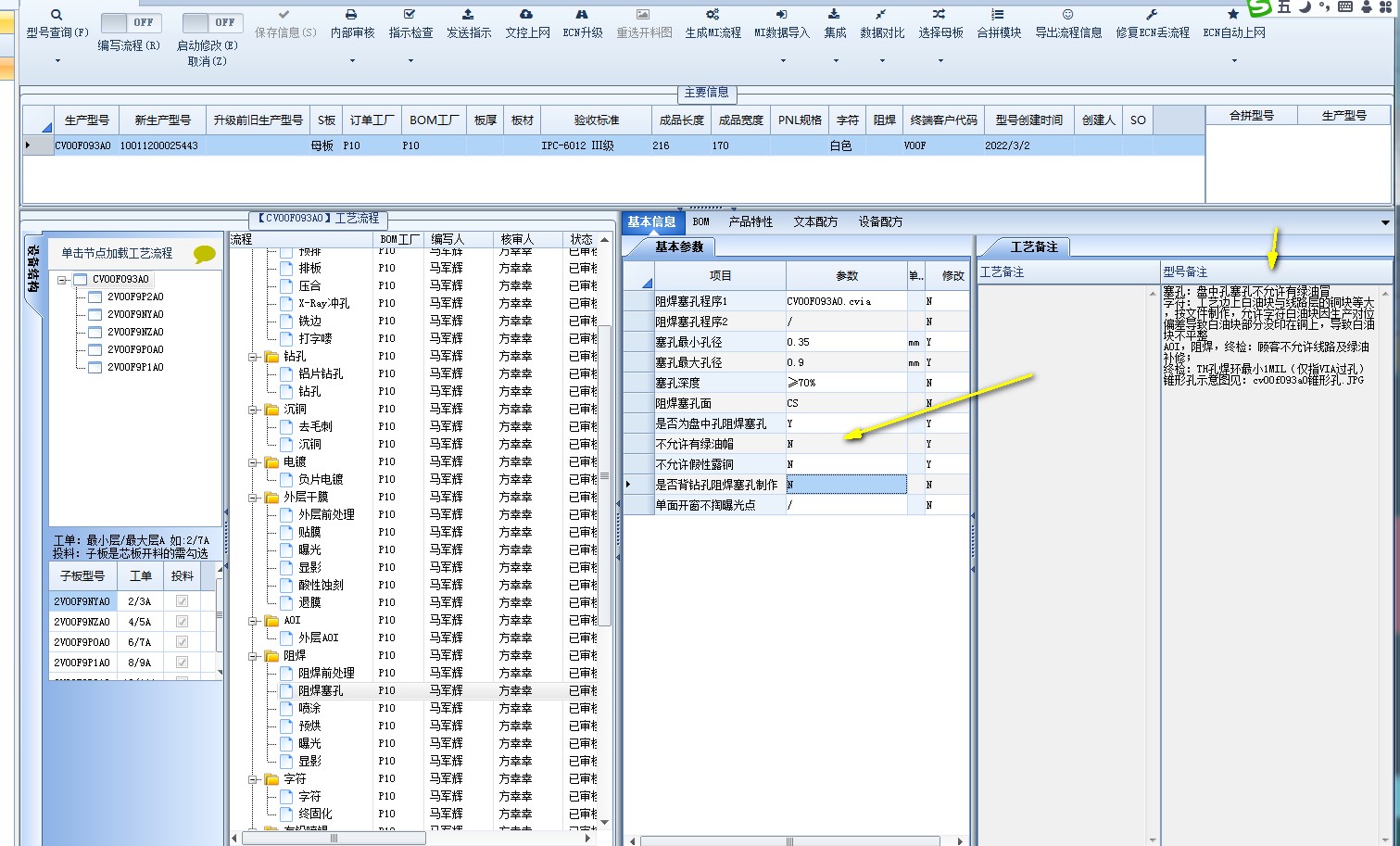This screenshot has height=846, width=1400.
Task: Open dropdown arrow under 指示检查
Action: click(410, 61)
